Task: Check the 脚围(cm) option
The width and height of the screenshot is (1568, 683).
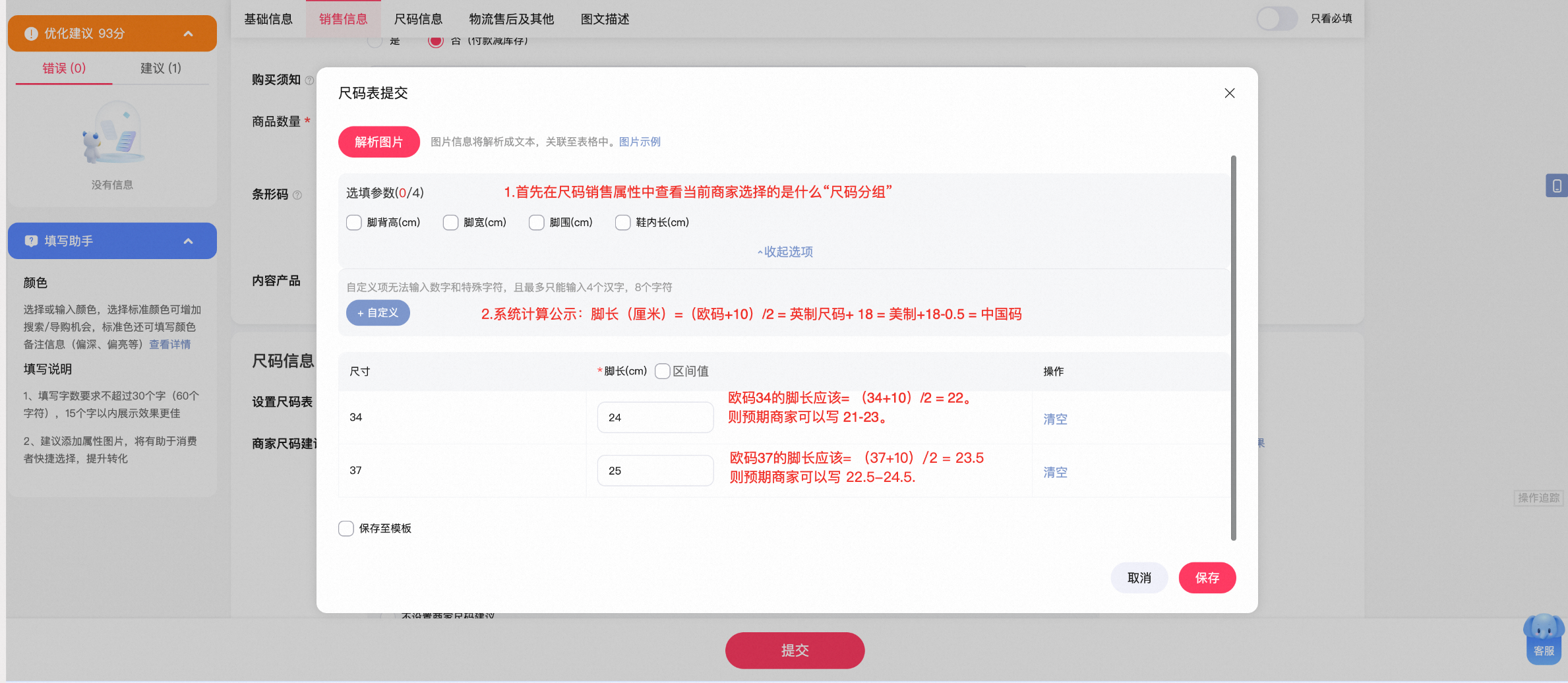Action: pos(537,223)
